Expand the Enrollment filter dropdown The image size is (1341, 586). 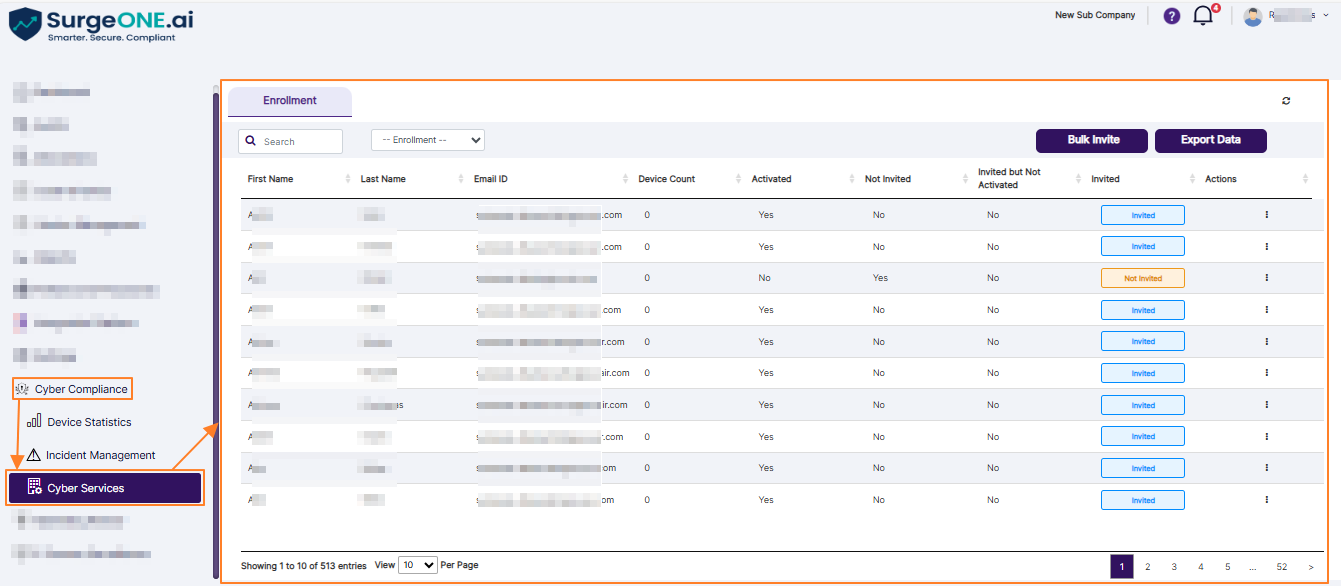pyautogui.click(x=428, y=141)
